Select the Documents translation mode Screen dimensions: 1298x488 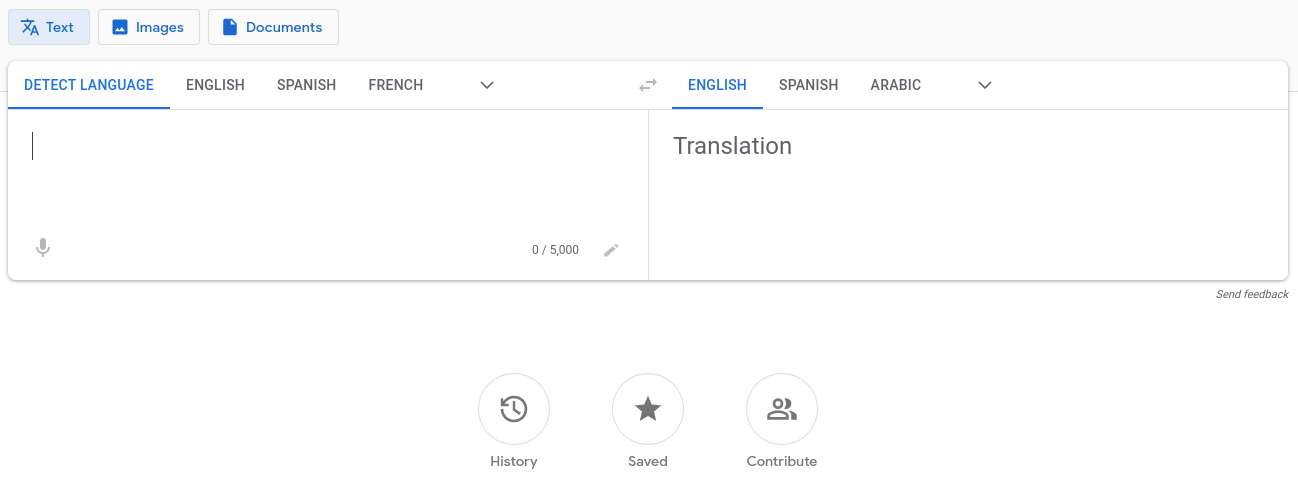tap(273, 27)
